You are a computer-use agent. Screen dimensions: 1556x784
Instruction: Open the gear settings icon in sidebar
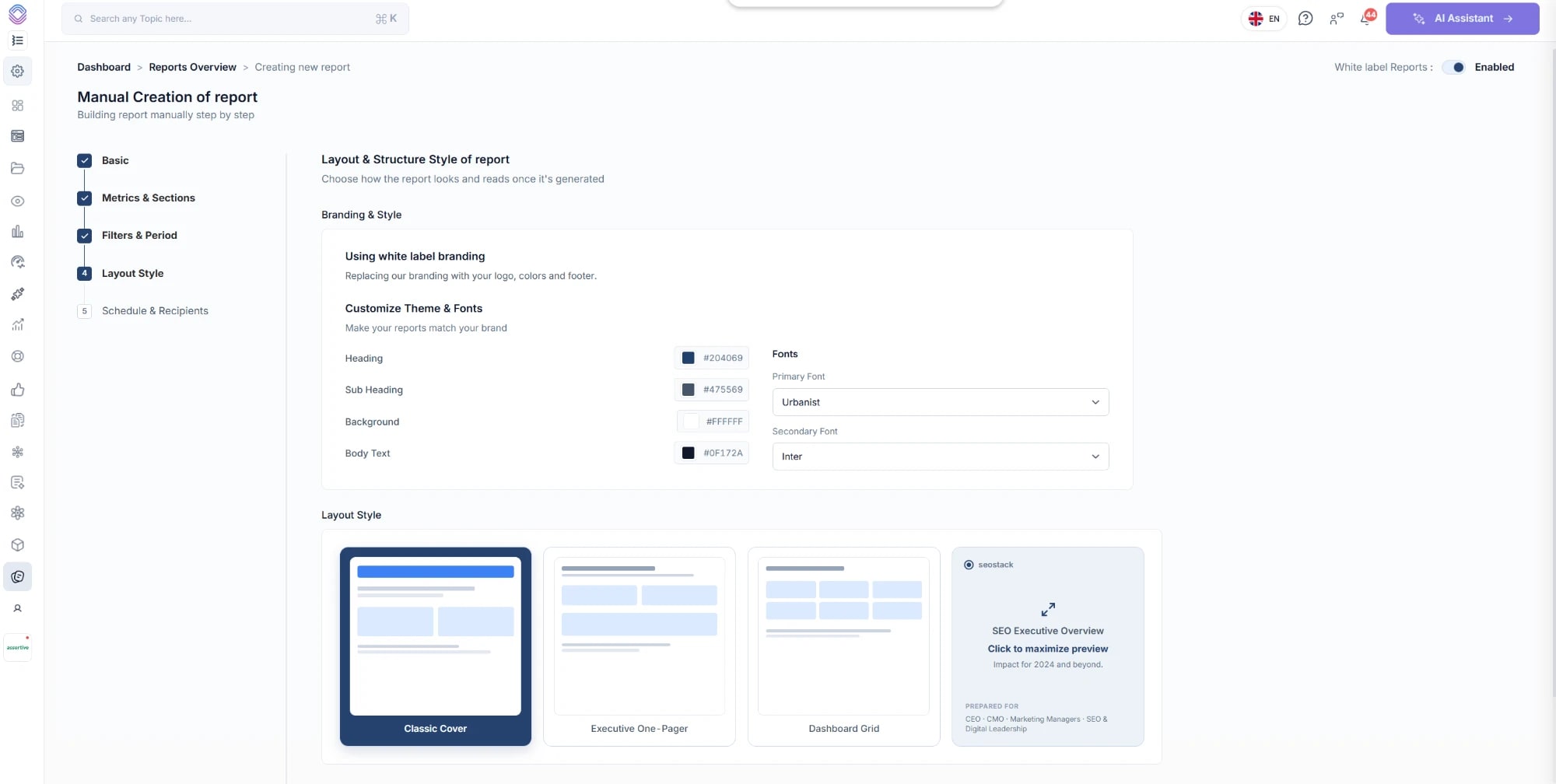(x=17, y=71)
